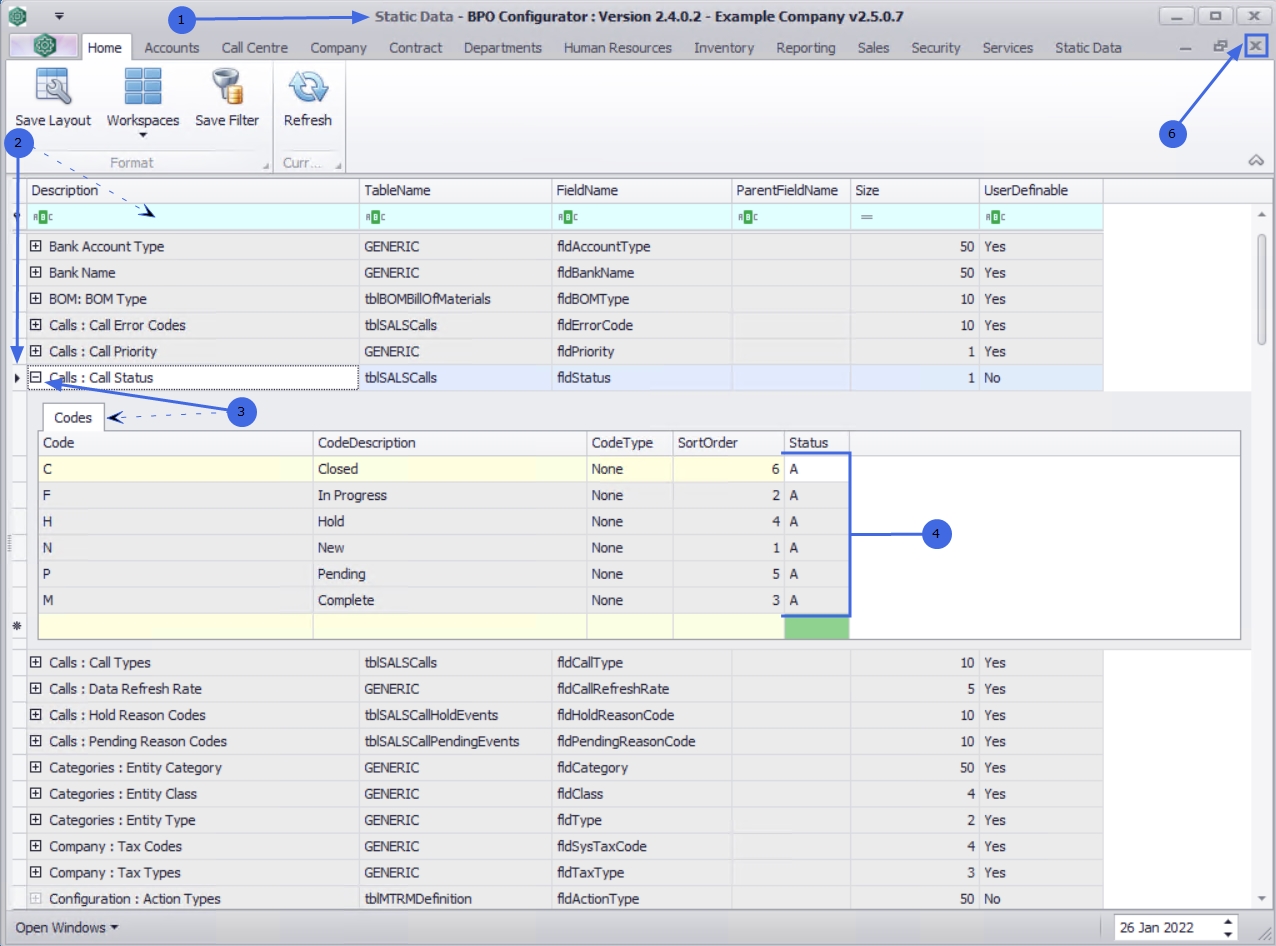Viewport: 1276px width, 946px height.
Task: Switch to the Security tab
Action: pyautogui.click(x=935, y=47)
